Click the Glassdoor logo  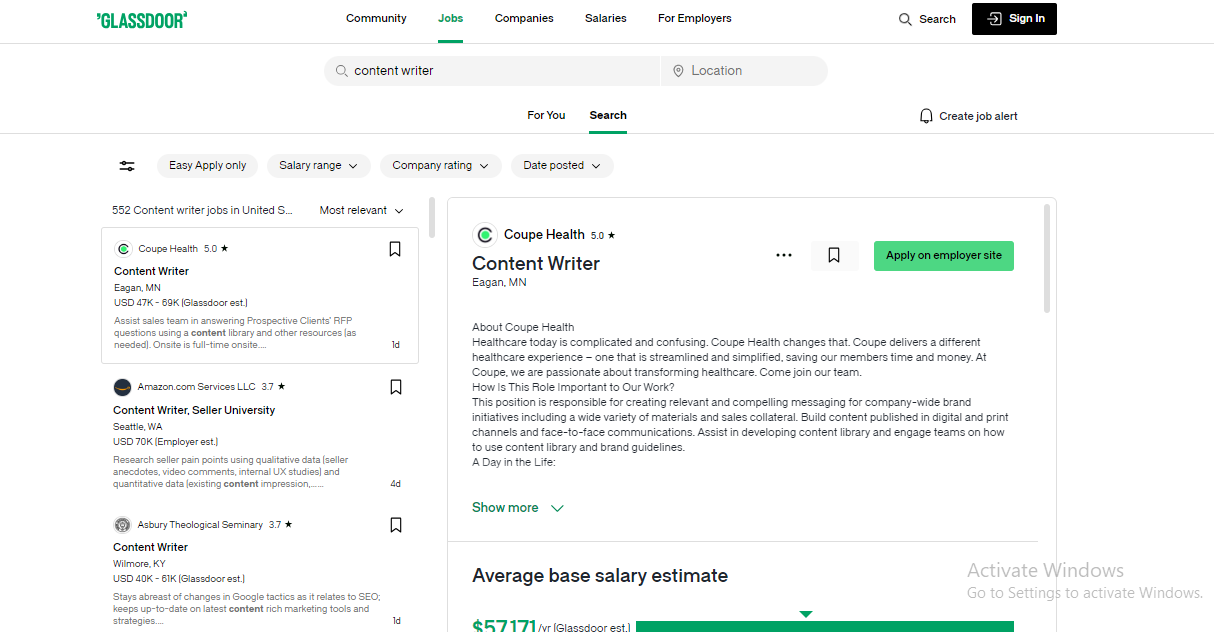click(142, 19)
